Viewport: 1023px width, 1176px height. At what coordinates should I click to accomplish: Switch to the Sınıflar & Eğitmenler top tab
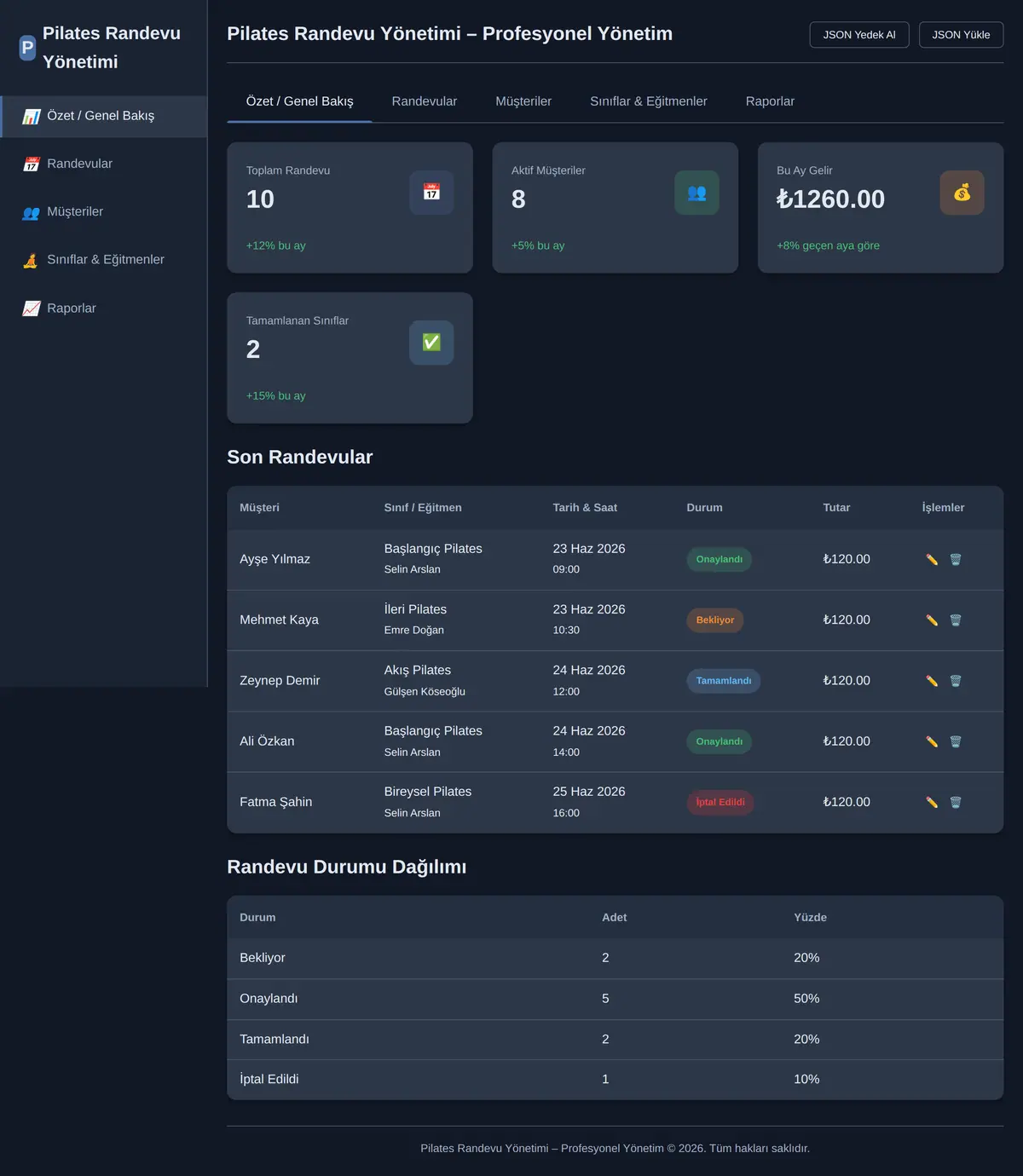(649, 101)
